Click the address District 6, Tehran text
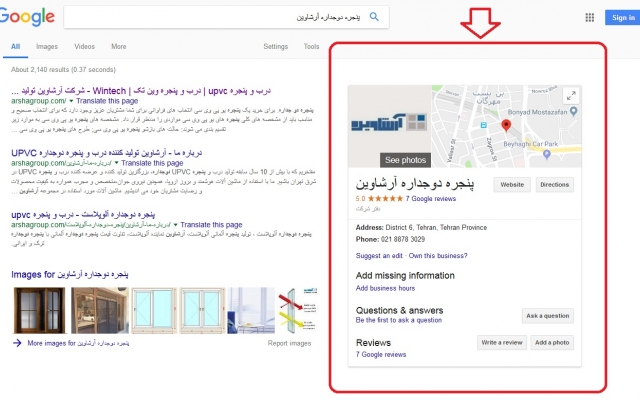 (x=436, y=227)
